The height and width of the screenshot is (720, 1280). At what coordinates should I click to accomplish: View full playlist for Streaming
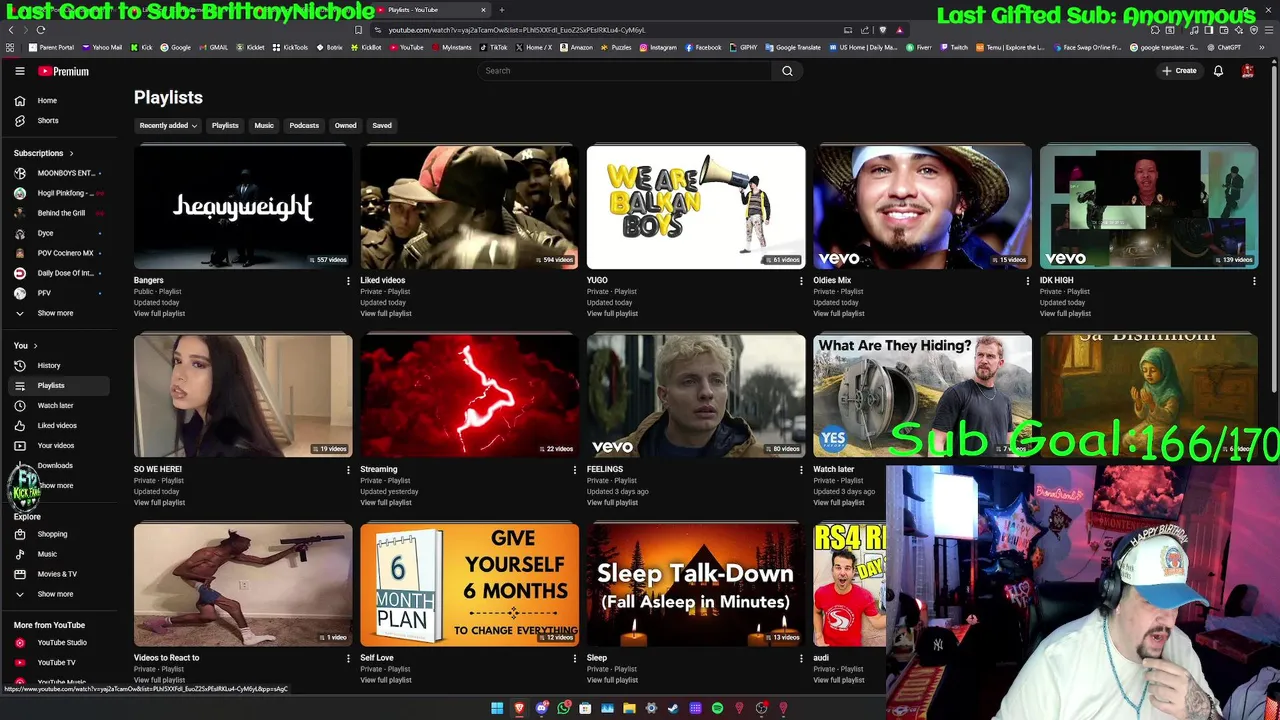[x=386, y=502]
